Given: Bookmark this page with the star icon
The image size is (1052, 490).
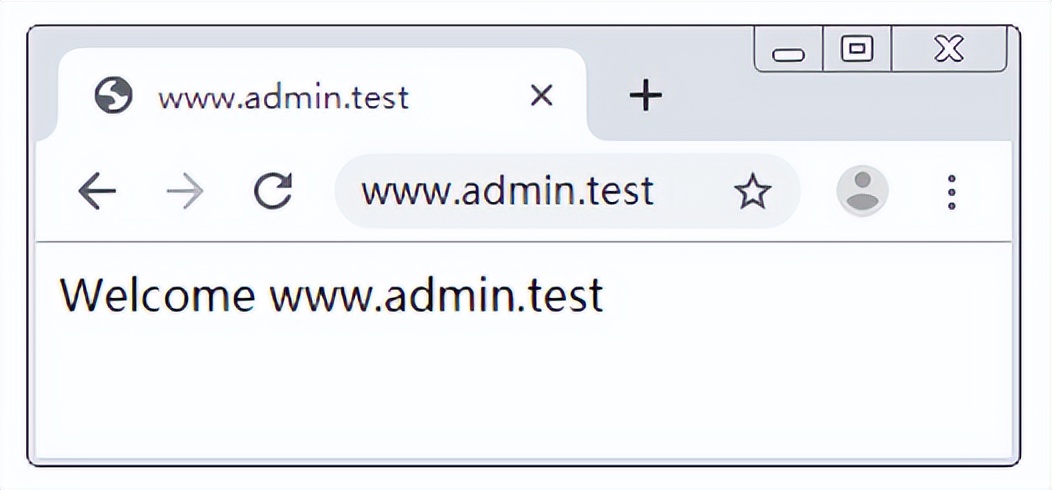Looking at the screenshot, I should (x=753, y=191).
